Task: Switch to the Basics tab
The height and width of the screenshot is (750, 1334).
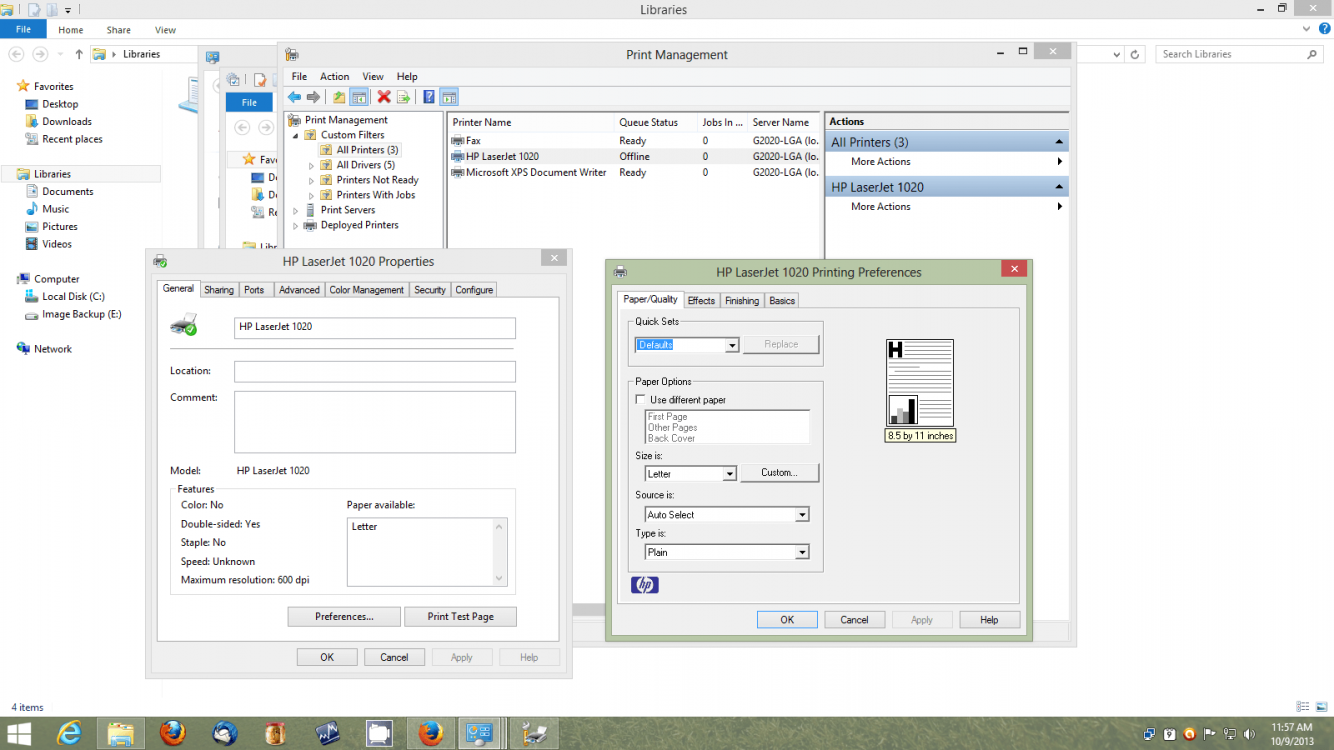Action: point(782,301)
